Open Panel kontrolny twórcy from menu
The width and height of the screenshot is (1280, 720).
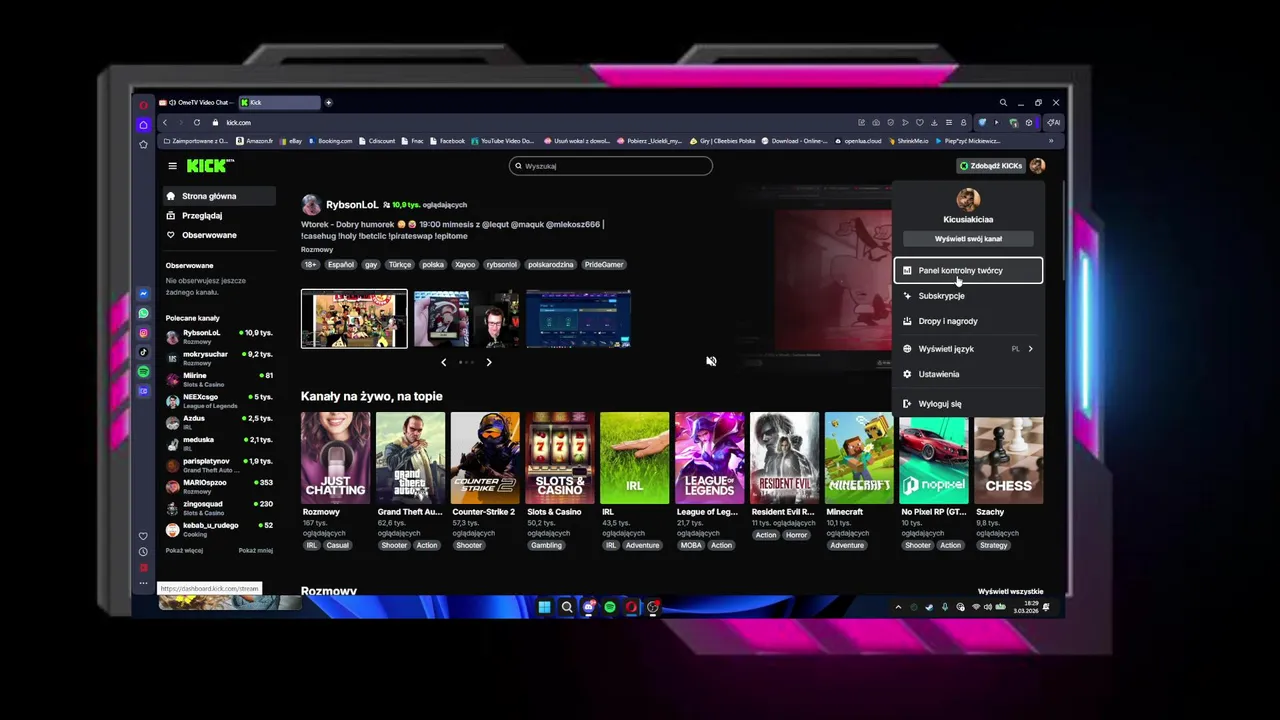pyautogui.click(x=968, y=270)
